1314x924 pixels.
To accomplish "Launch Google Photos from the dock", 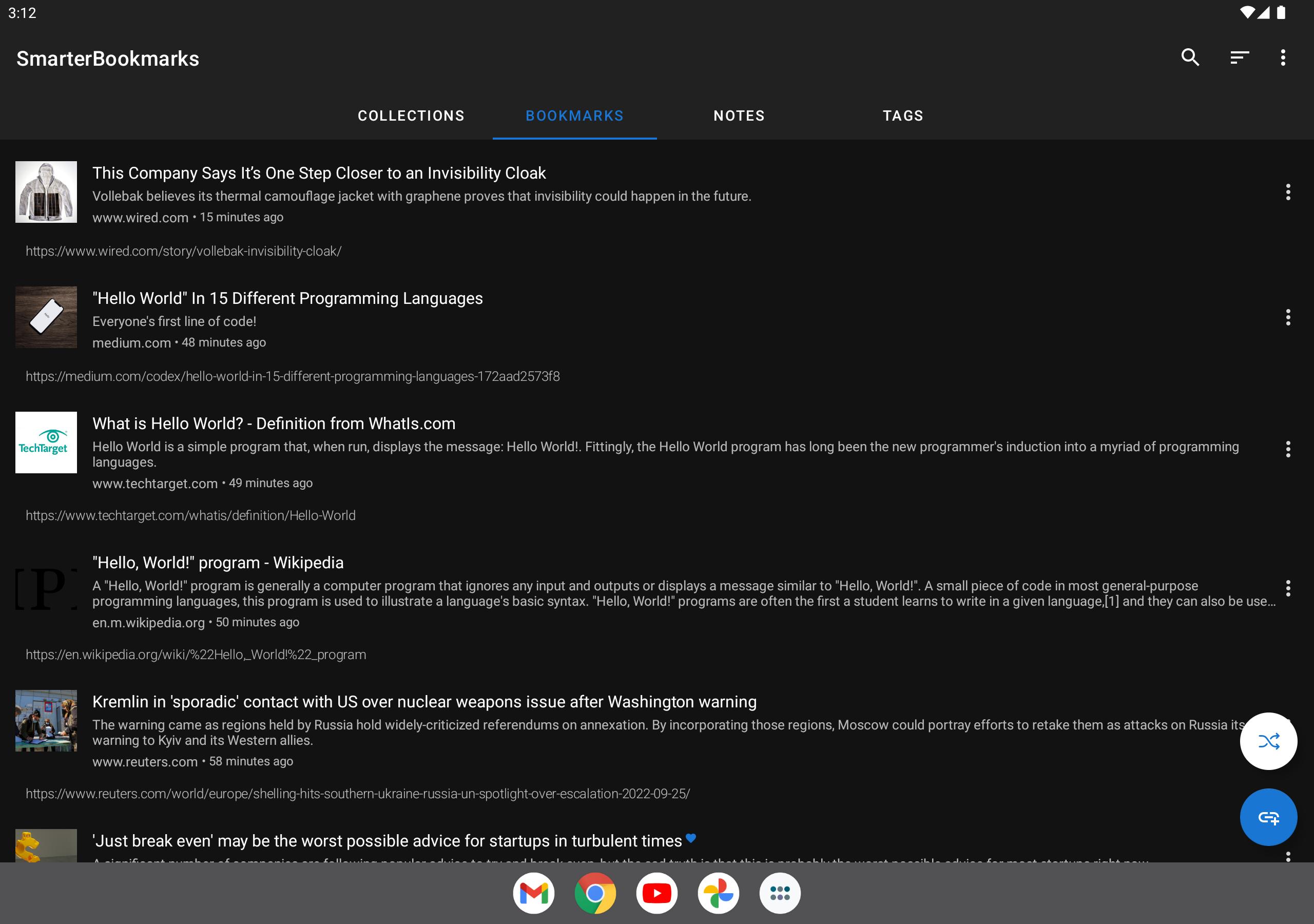I will 718,893.
